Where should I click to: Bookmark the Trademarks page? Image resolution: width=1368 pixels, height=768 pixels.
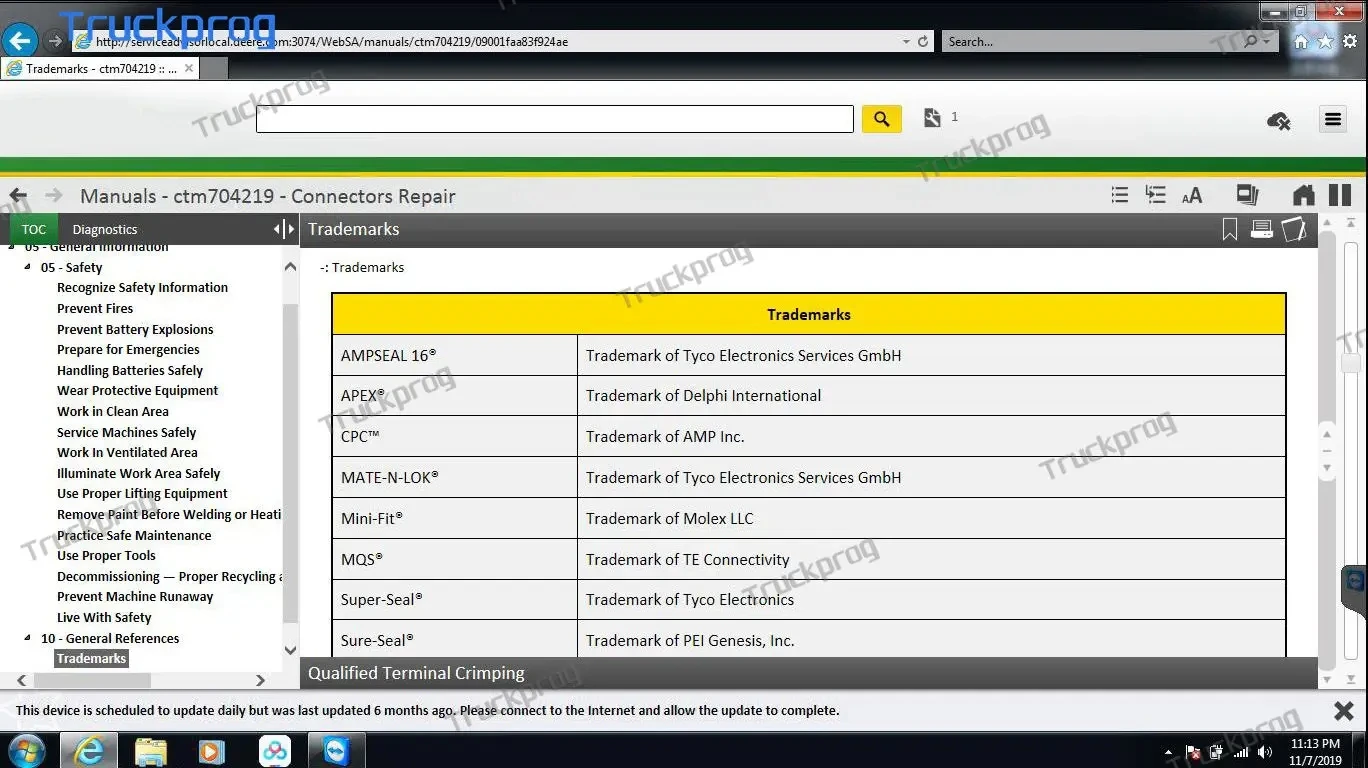click(1230, 230)
